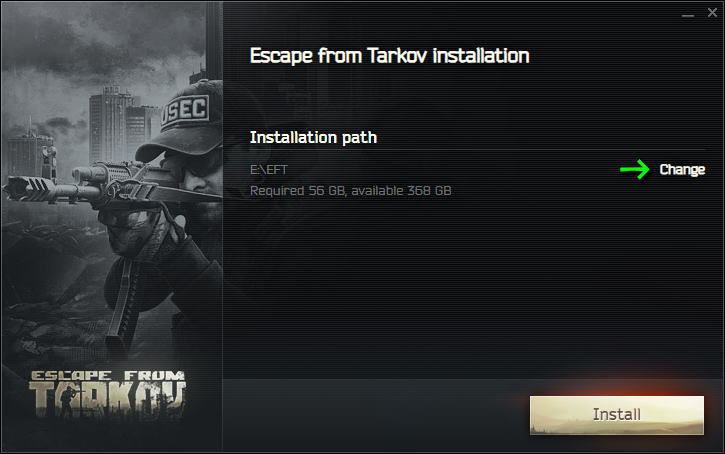Click the rifle muzzle brake in artwork
The image size is (725, 454).
(29, 188)
